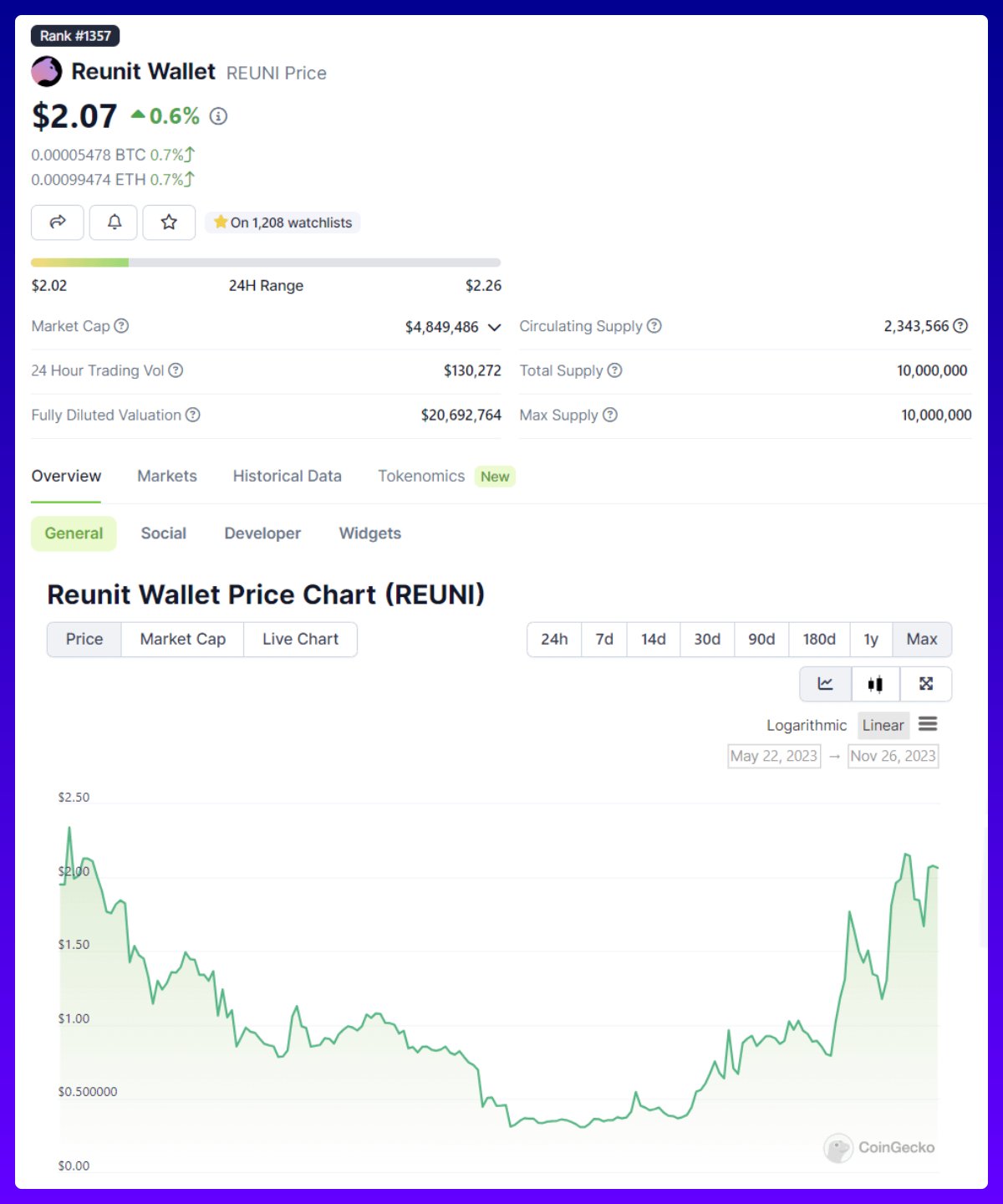Expand Market Cap value chevron
Screen dimensions: 1003x1204
(495, 327)
